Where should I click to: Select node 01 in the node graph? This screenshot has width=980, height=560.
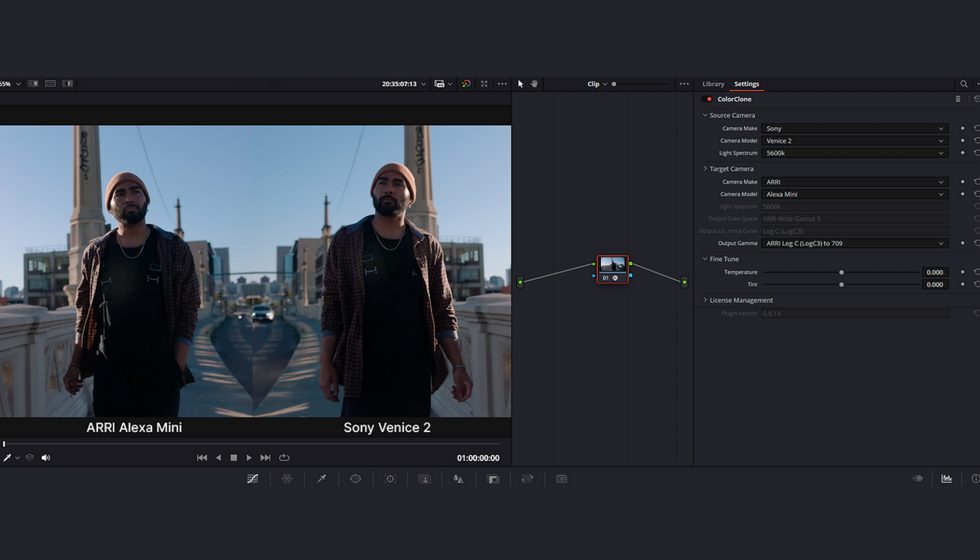tap(612, 268)
